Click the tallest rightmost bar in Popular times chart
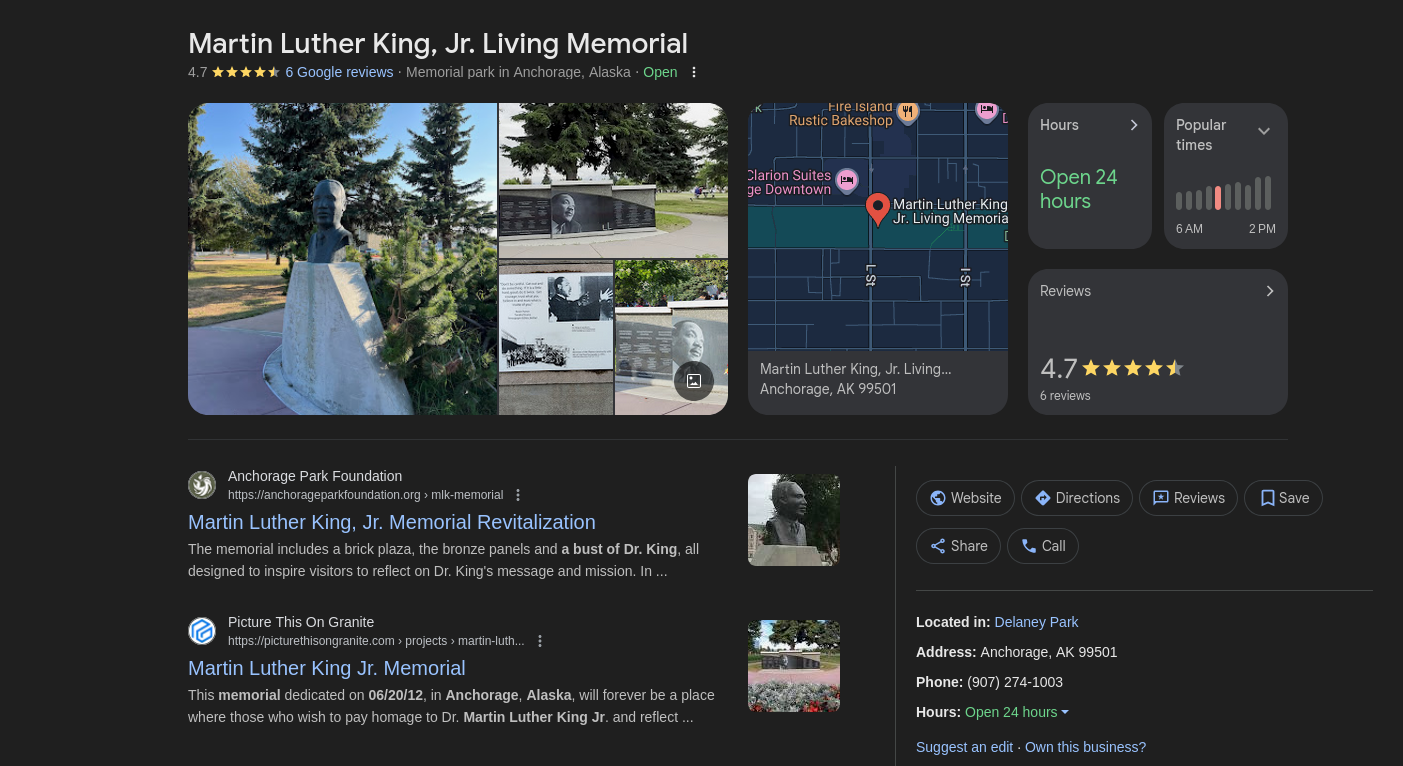The width and height of the screenshot is (1403, 766). tap(1268, 193)
